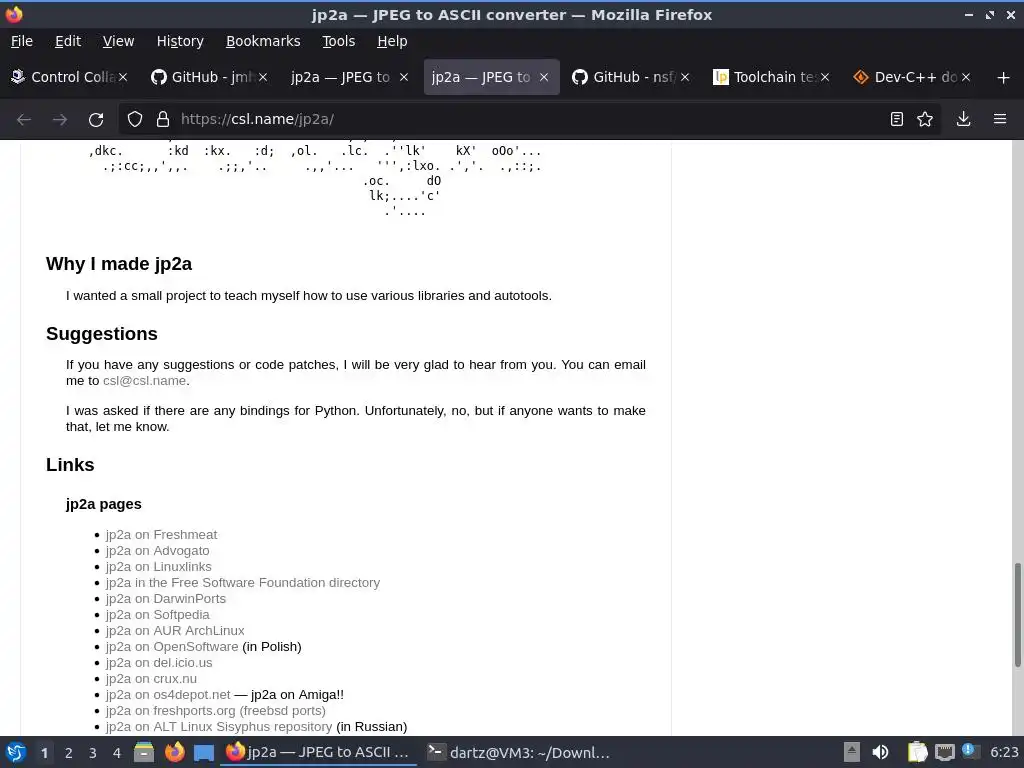Switch to dartz@VM3 terminal window
Viewport: 1024px width, 768px height.
[x=518, y=752]
